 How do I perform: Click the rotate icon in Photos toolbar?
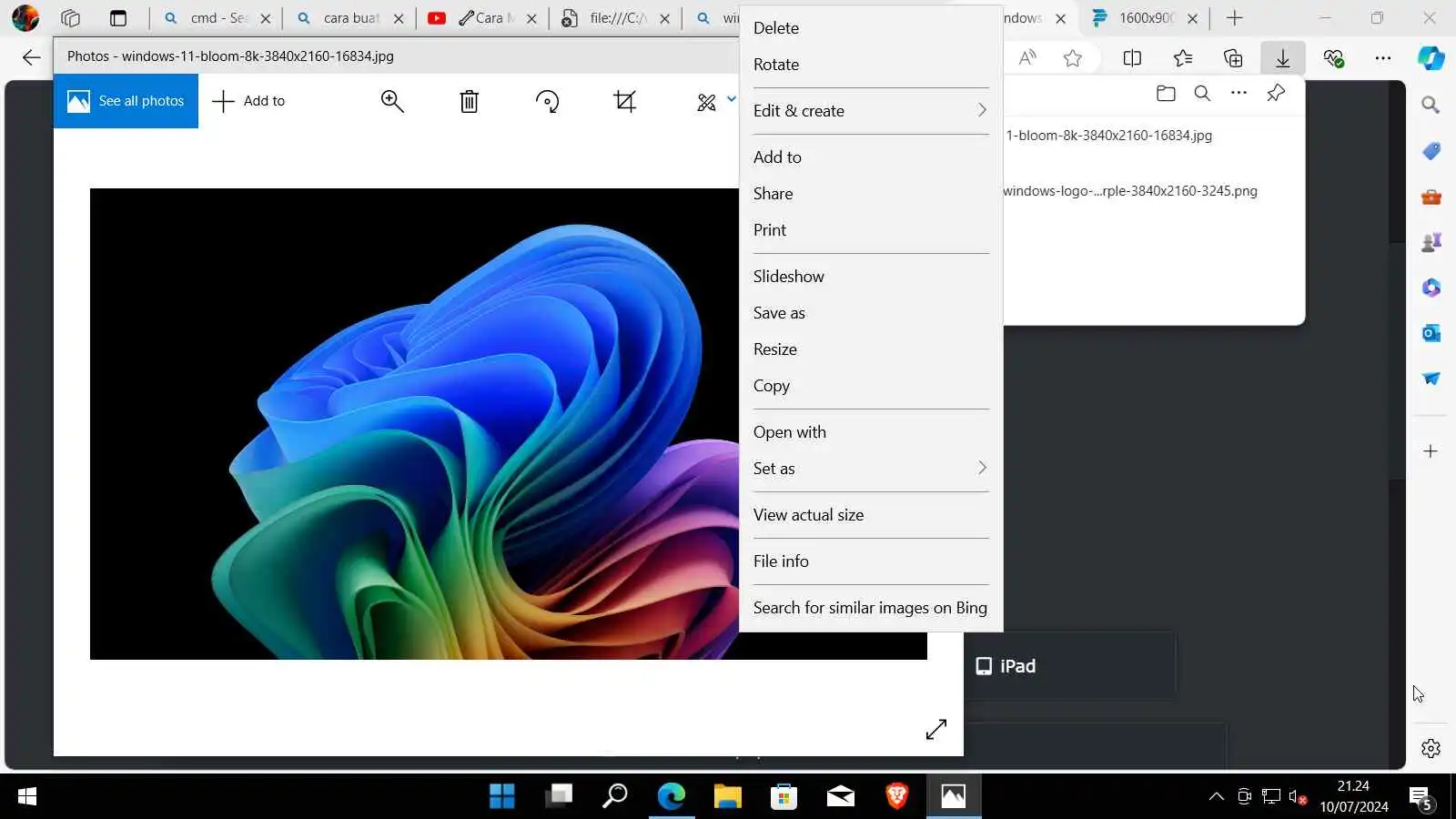tap(547, 101)
